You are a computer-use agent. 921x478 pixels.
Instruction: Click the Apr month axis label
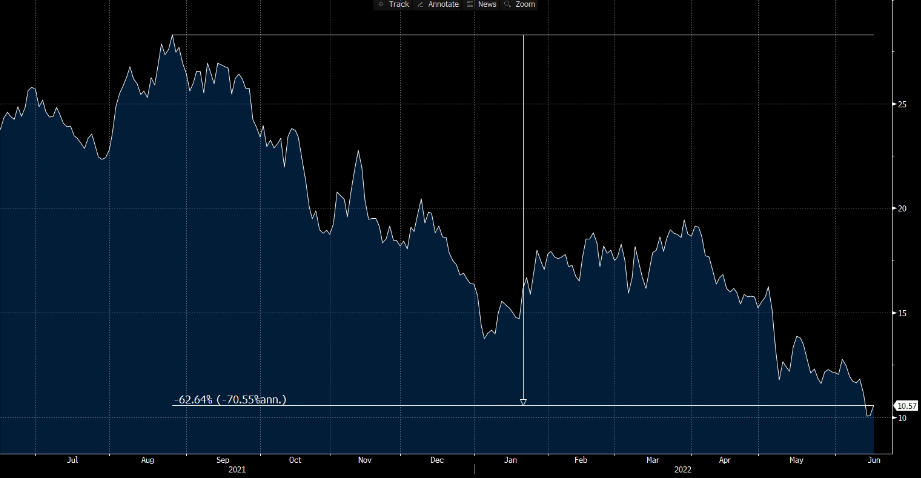point(725,460)
